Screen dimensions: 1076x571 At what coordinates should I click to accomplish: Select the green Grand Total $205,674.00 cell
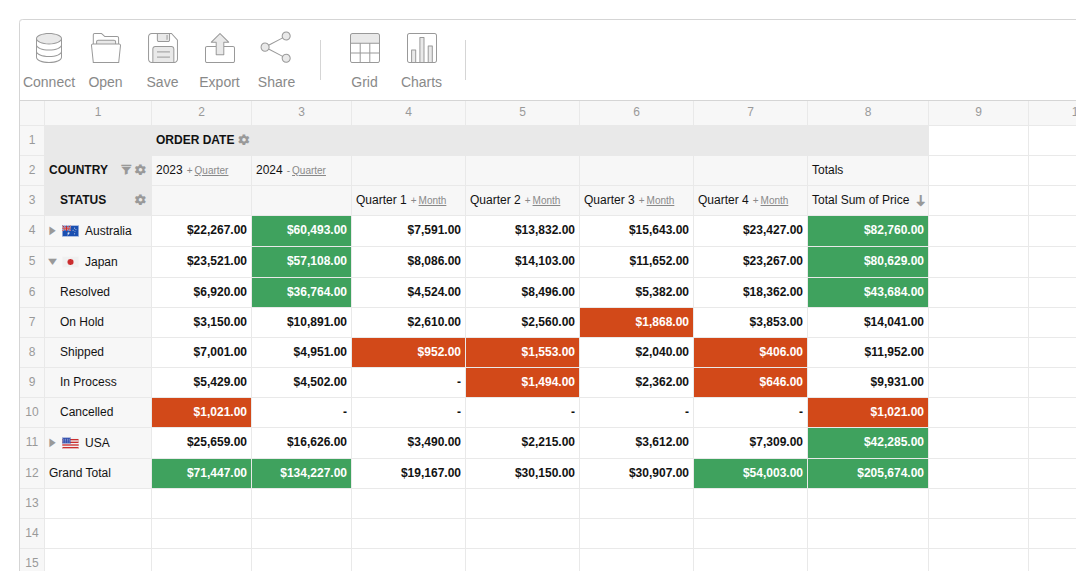pos(867,473)
